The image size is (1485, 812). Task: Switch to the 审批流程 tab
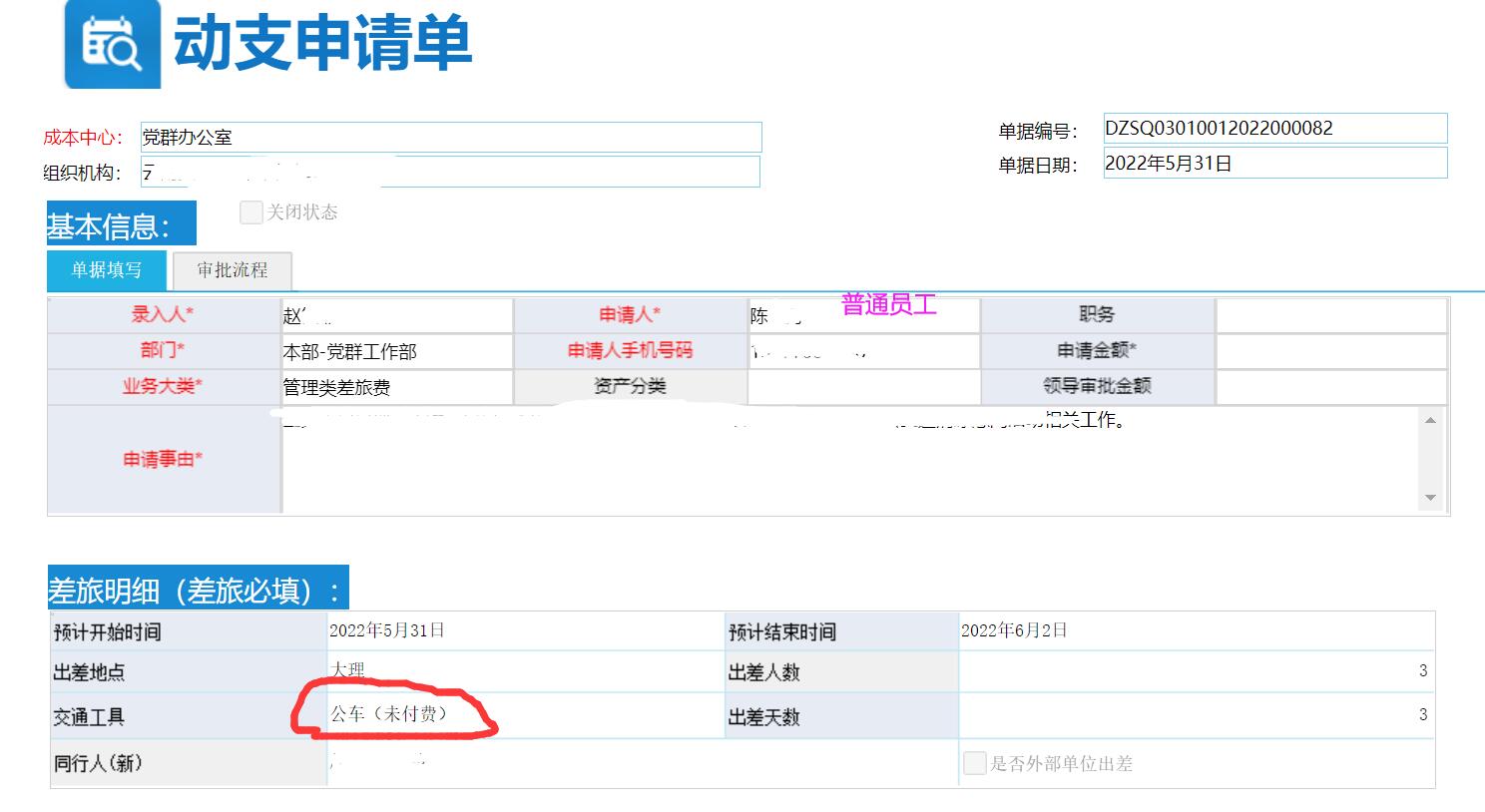point(233,270)
